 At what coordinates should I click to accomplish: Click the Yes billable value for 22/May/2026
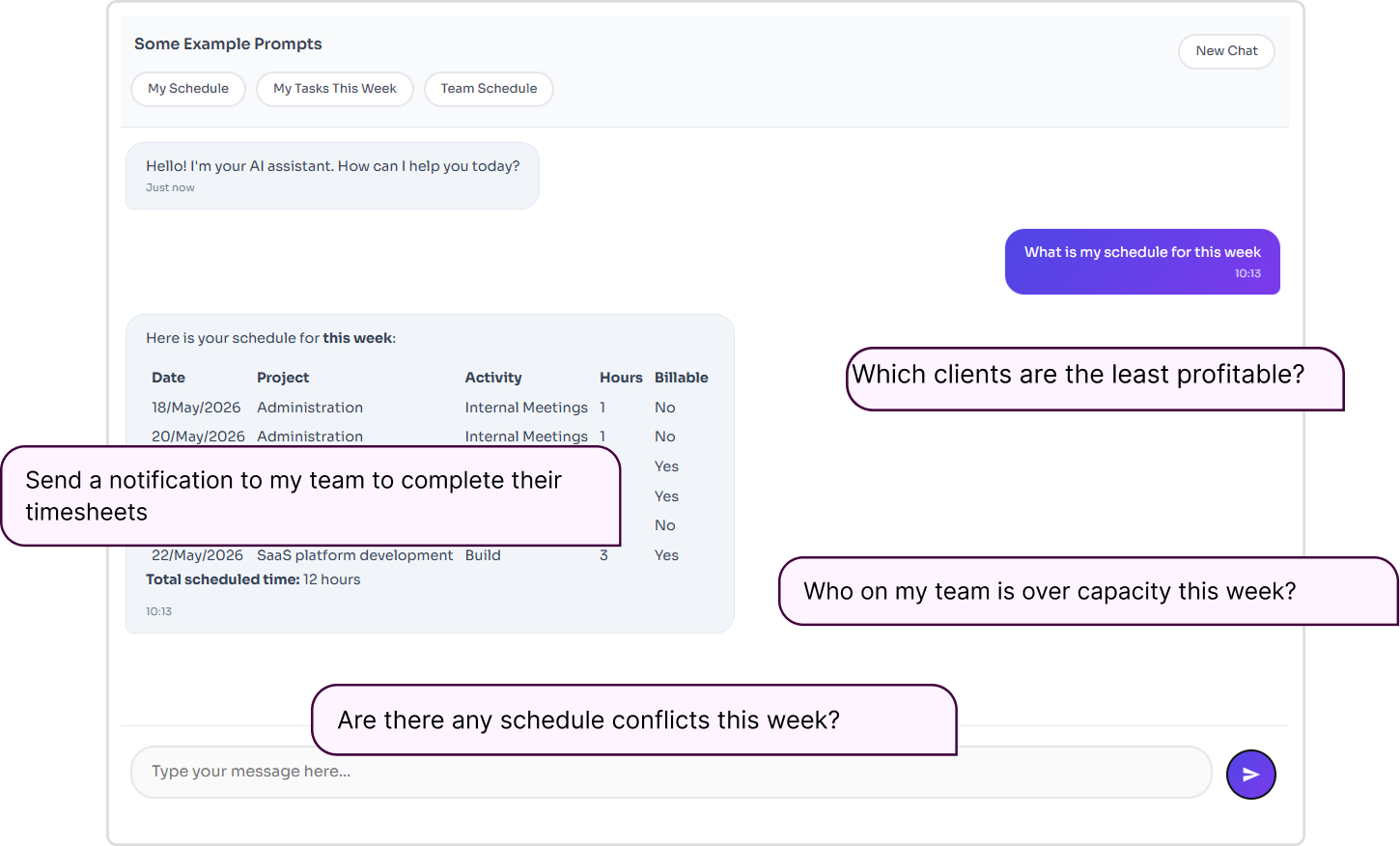coord(666,555)
